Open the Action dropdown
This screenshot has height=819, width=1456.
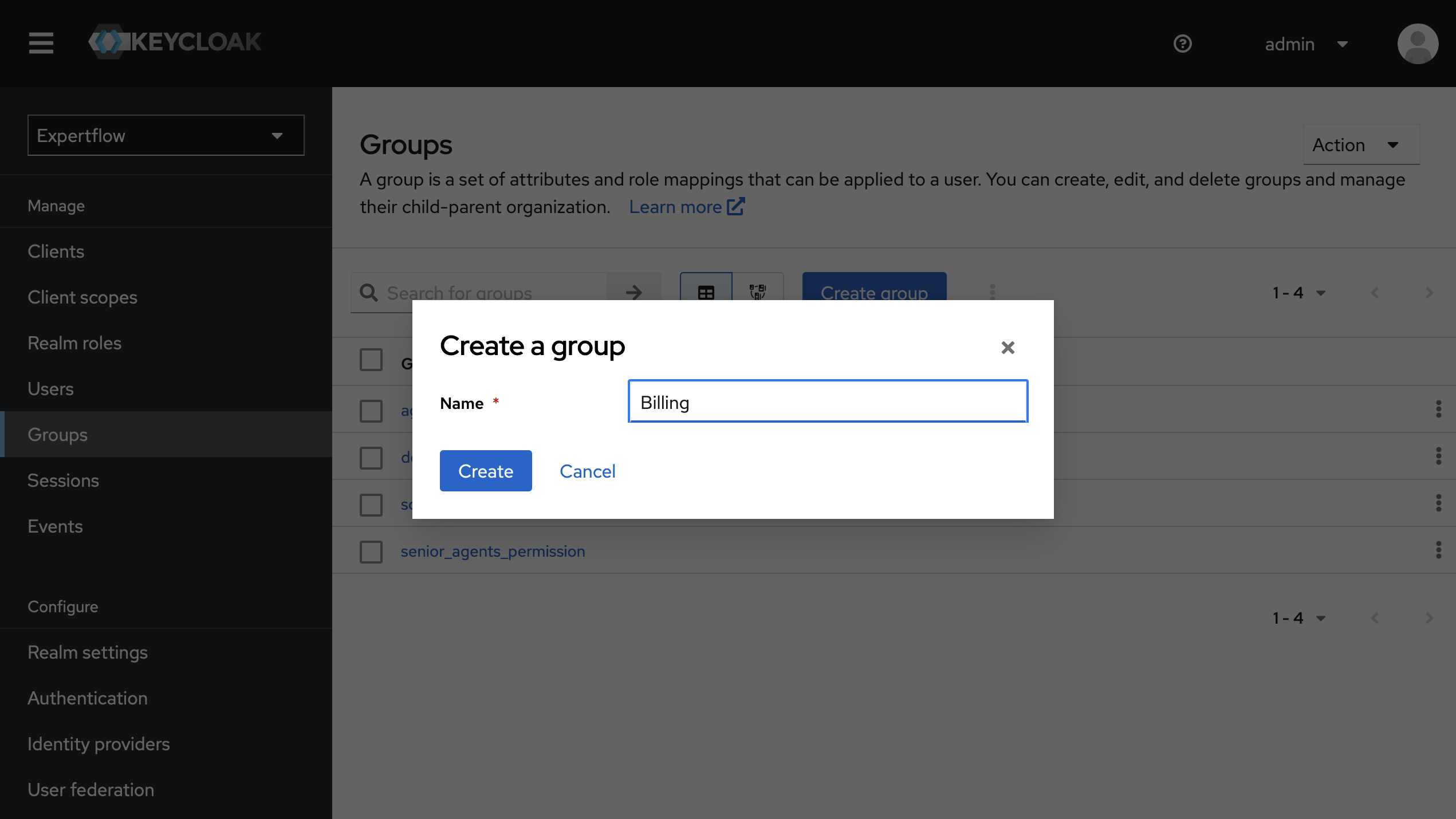click(x=1361, y=144)
